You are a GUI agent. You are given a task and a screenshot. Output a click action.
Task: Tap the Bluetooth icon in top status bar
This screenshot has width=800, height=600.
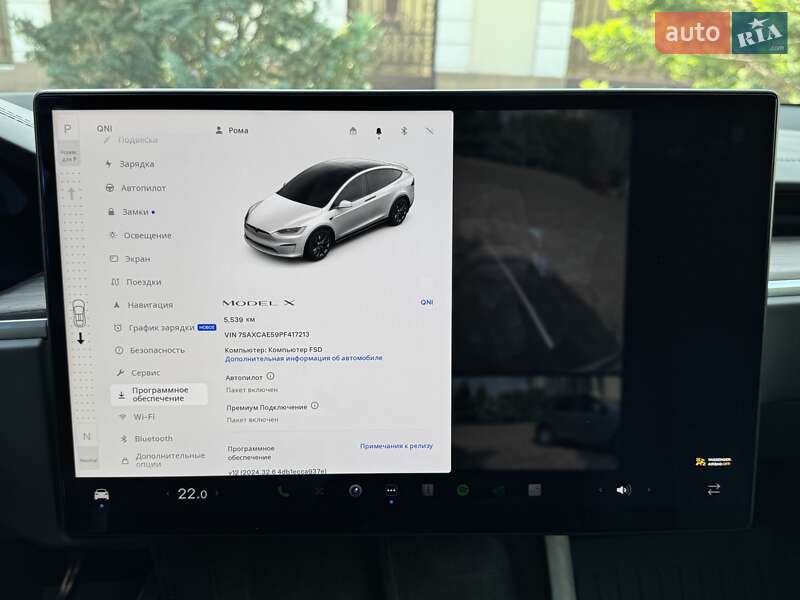click(x=404, y=131)
